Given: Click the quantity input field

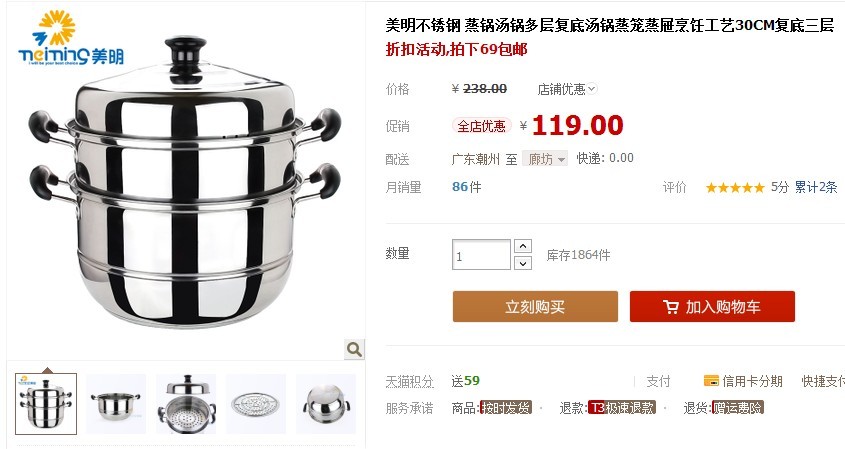Looking at the screenshot, I should [481, 254].
